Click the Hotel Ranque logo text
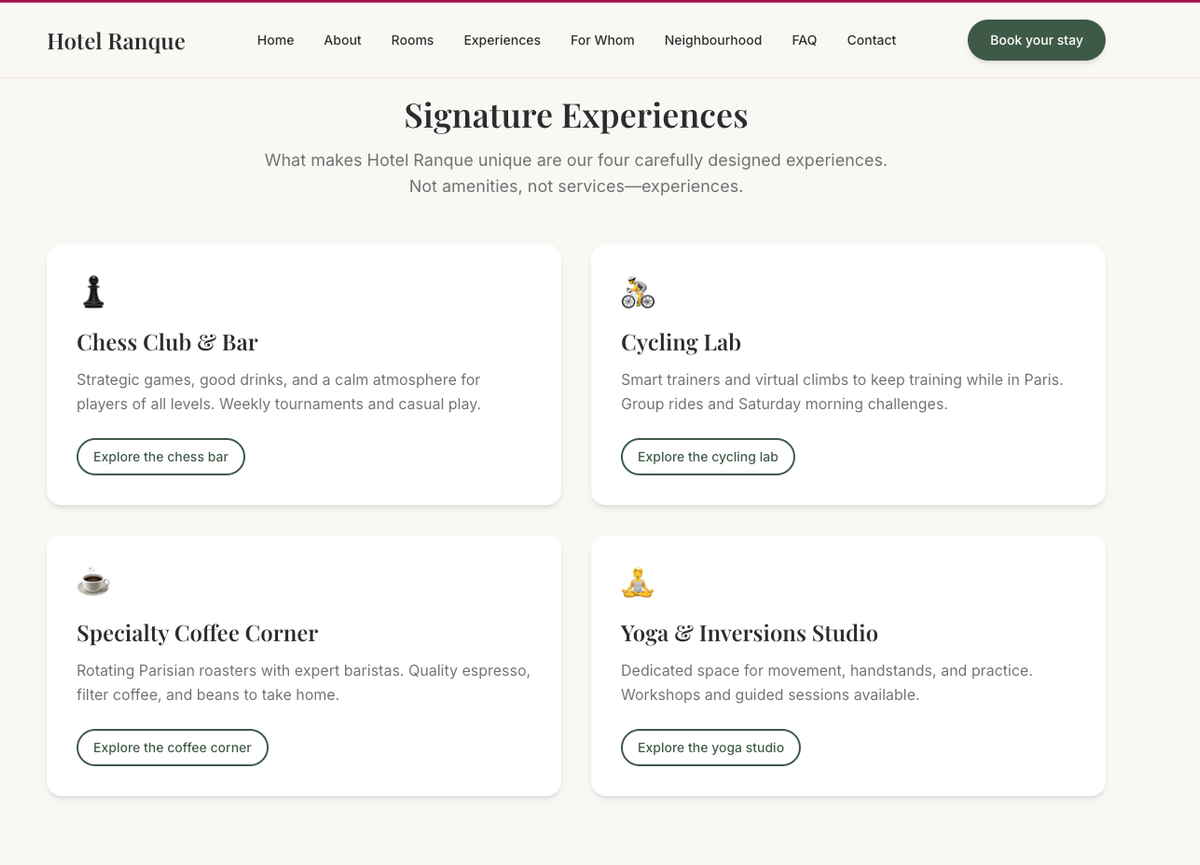The height and width of the screenshot is (865, 1200). (116, 41)
